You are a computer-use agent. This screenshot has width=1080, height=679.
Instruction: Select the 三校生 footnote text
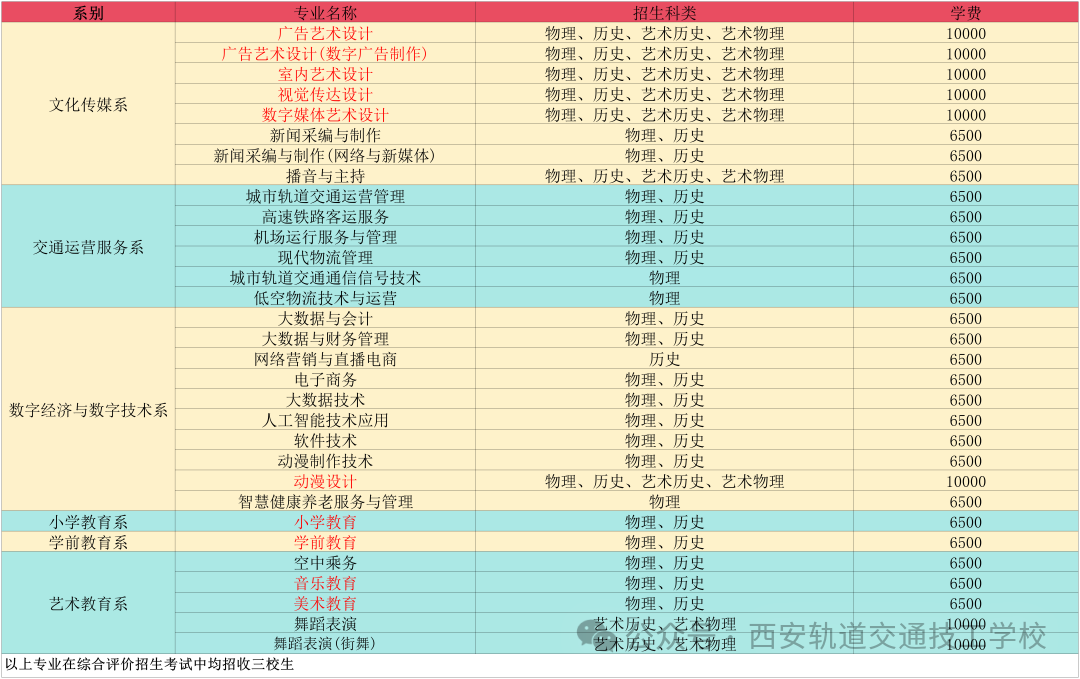(150, 666)
